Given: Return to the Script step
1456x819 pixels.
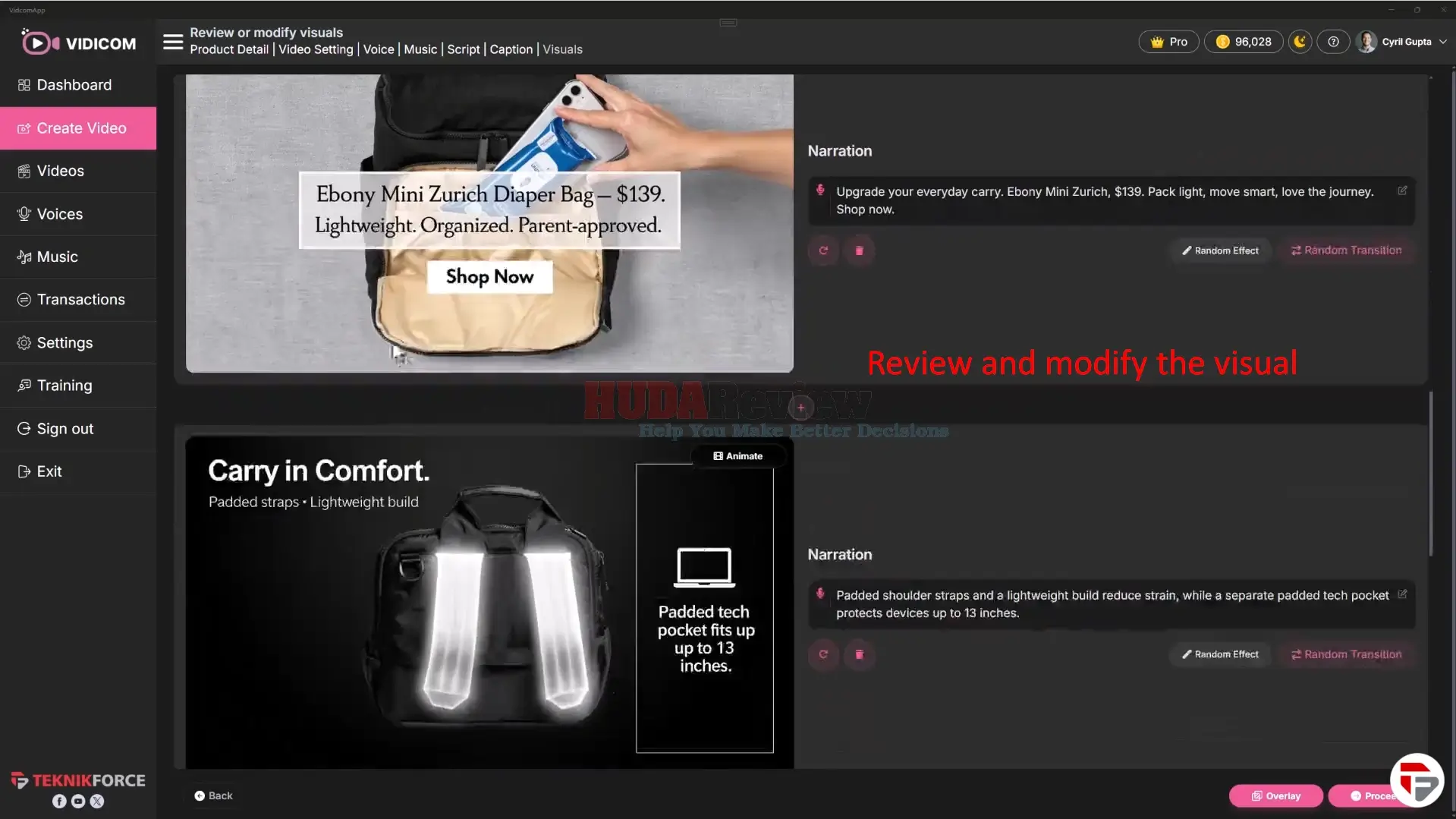Looking at the screenshot, I should pyautogui.click(x=464, y=49).
